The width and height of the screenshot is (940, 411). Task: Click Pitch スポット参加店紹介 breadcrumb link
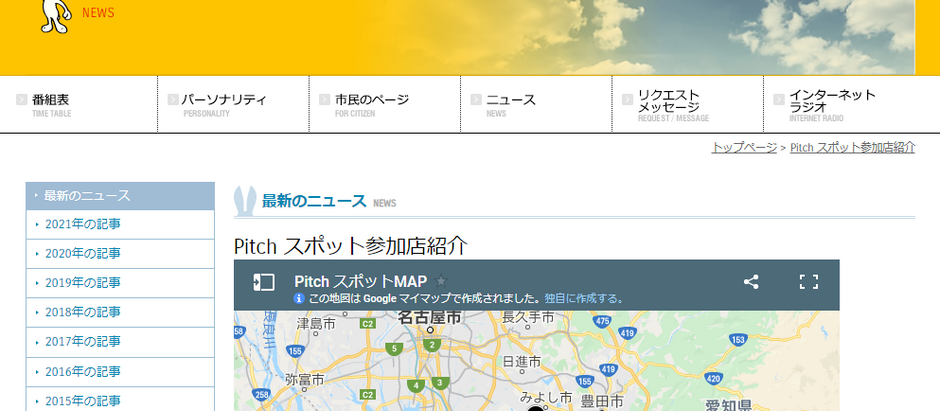(x=852, y=147)
